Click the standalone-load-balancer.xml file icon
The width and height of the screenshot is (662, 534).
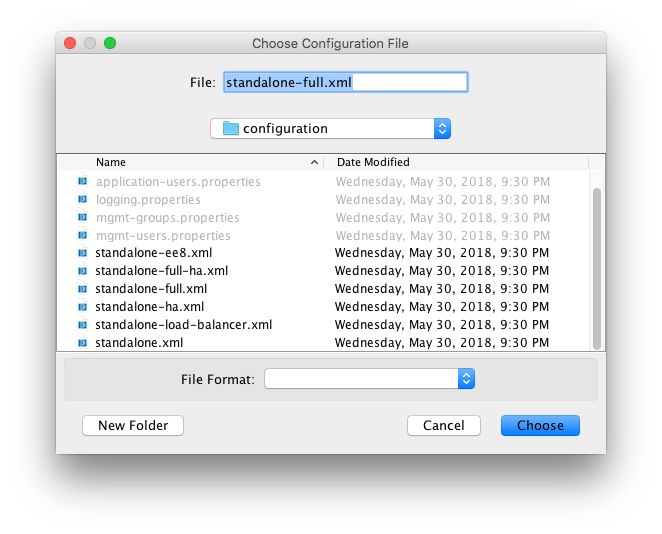(82, 325)
